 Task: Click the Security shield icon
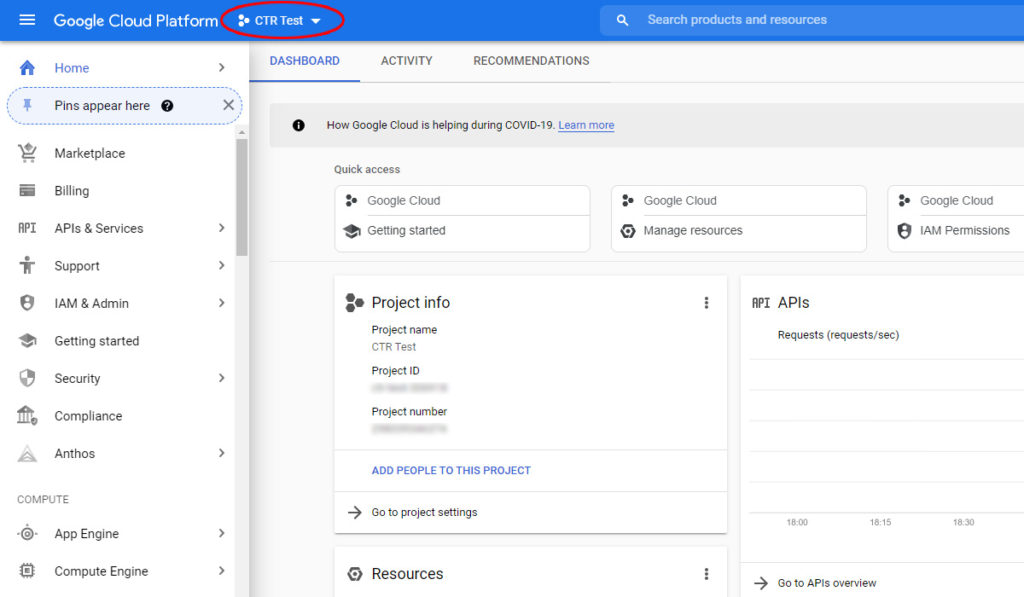(27, 379)
